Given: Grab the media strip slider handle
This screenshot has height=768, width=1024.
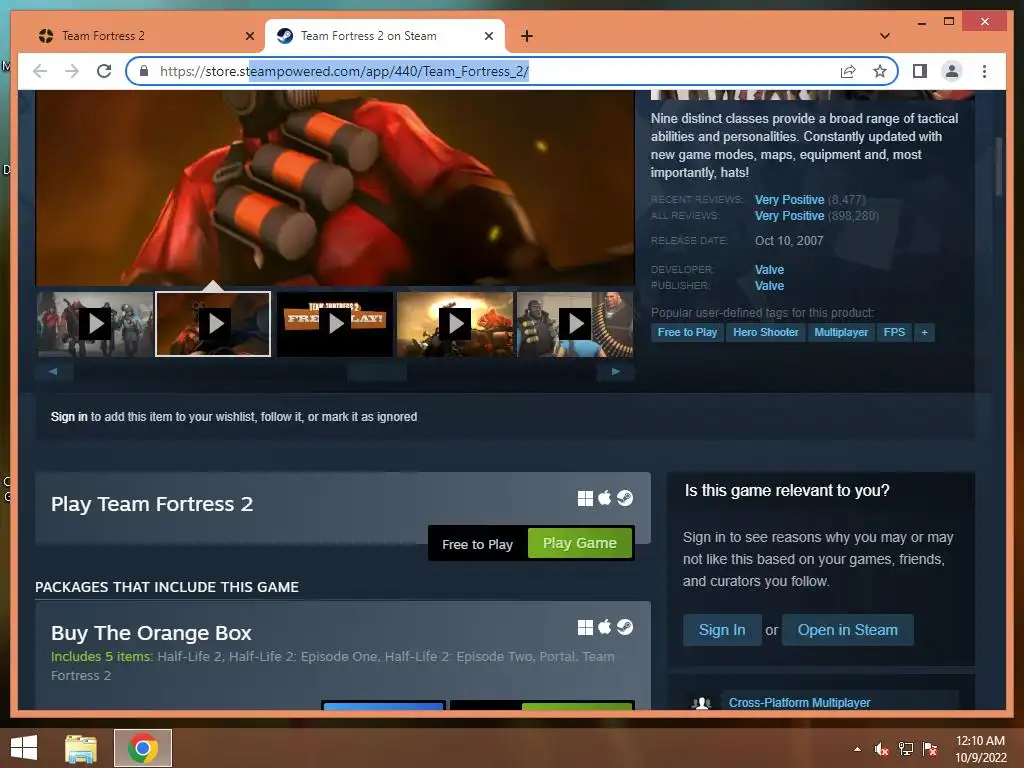Looking at the screenshot, I should (377, 372).
